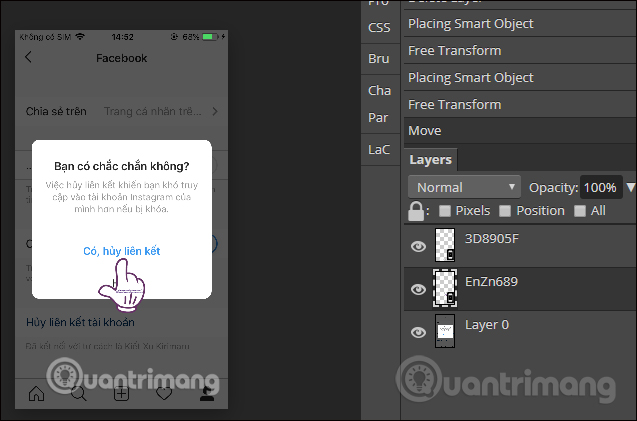The image size is (637, 421).
Task: Open the Par side panel
Action: coord(378,118)
